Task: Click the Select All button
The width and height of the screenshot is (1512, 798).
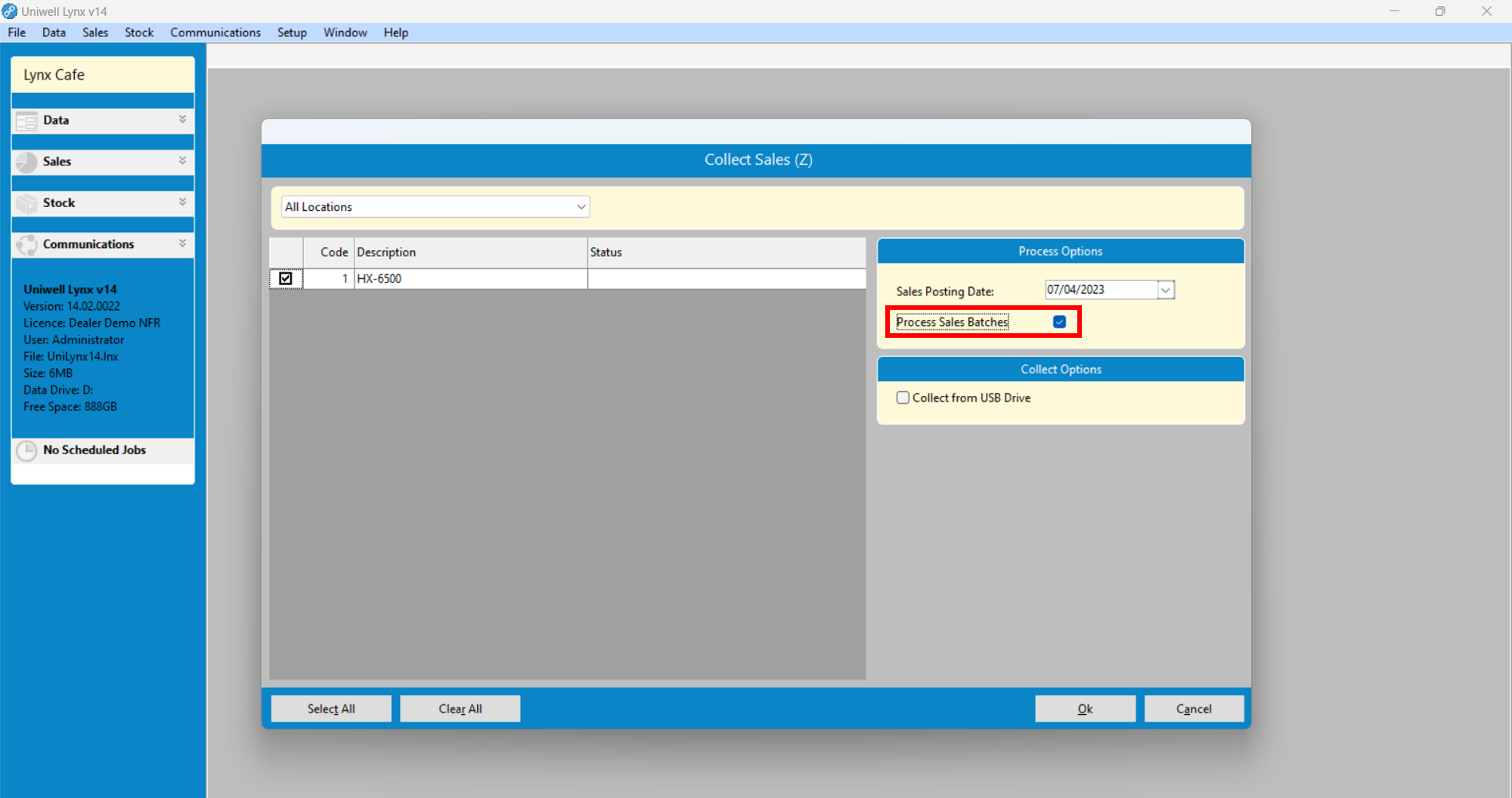Action: [331, 709]
